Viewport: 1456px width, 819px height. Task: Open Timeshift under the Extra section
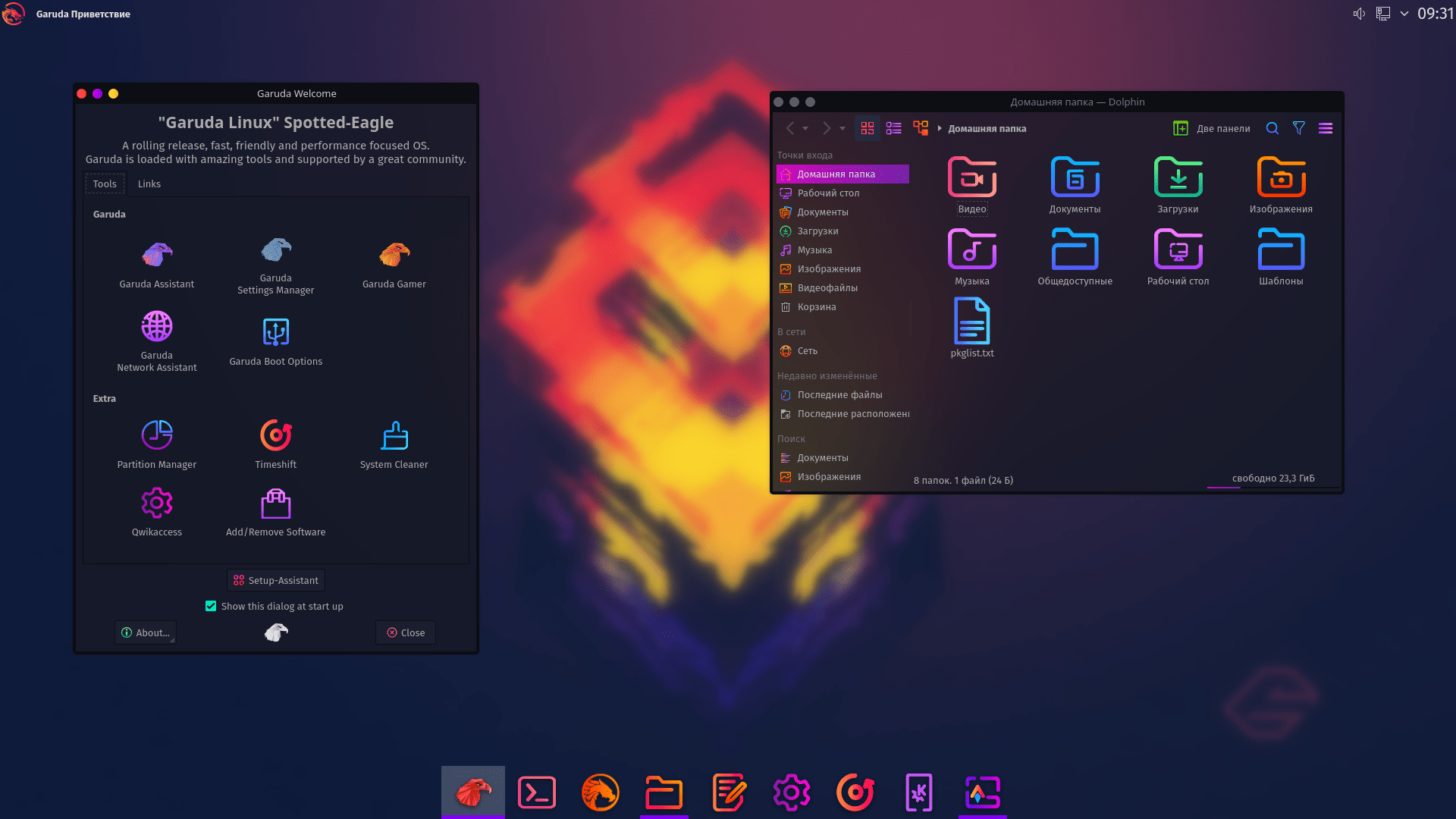275,444
